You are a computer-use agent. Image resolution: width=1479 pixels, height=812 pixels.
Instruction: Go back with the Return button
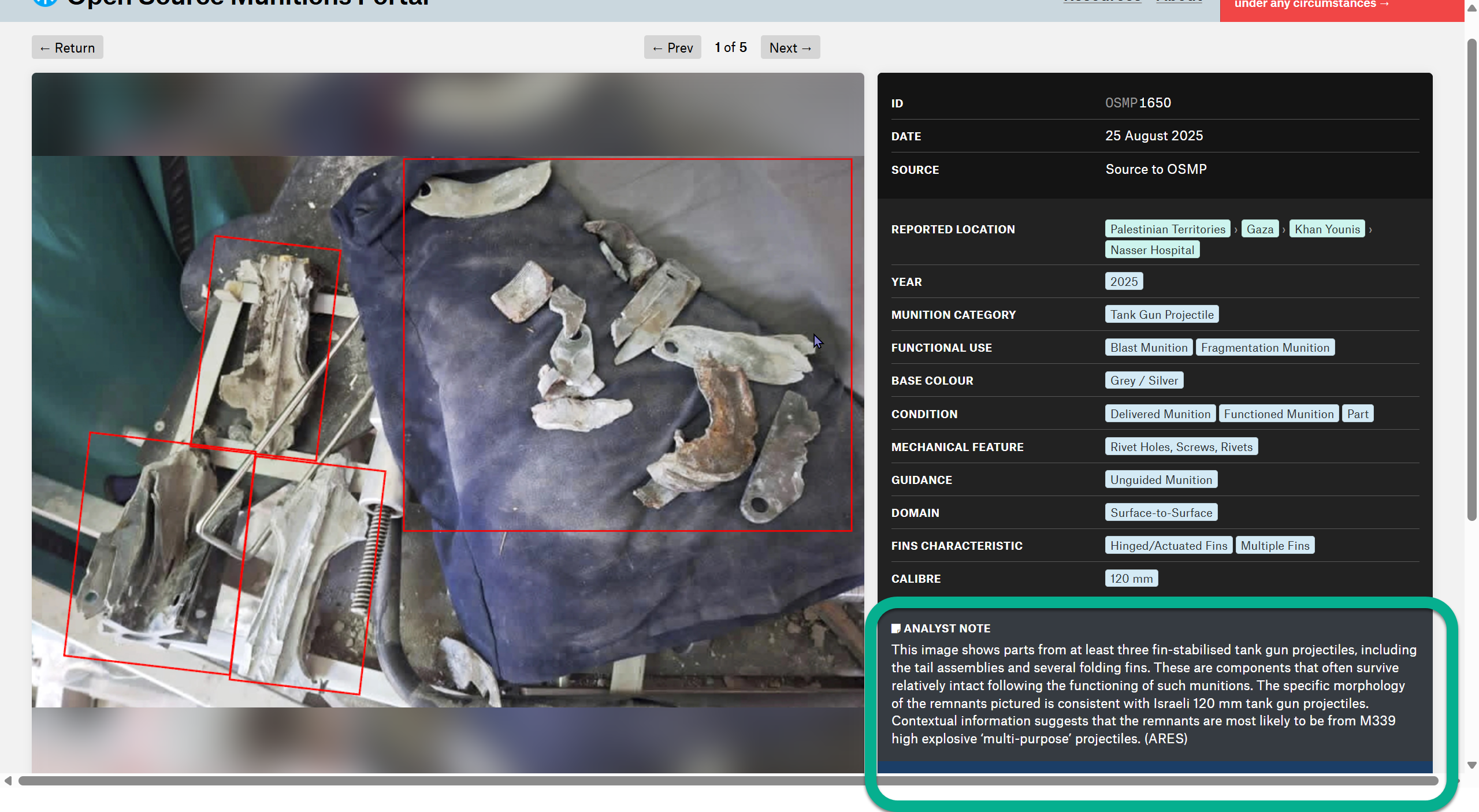[x=68, y=48]
